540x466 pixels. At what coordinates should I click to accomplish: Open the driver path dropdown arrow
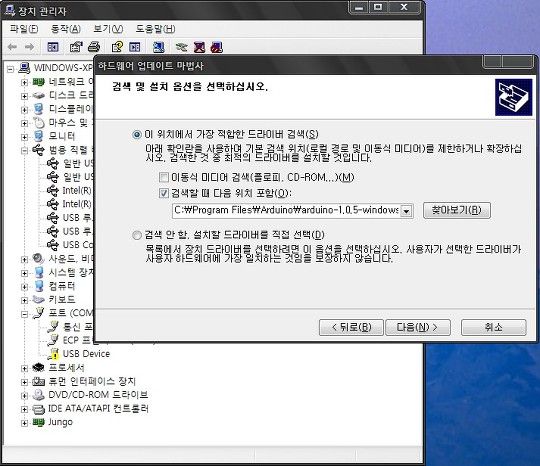[406, 210]
